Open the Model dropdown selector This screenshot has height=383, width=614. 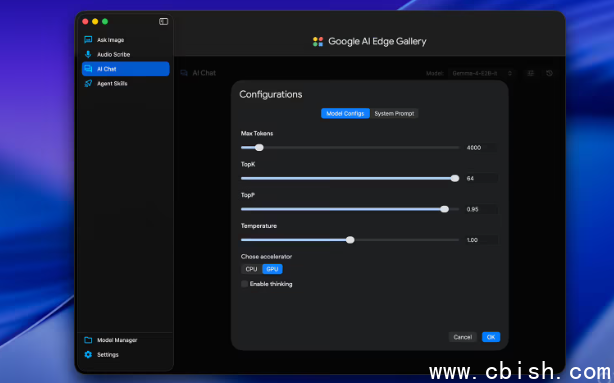[x=482, y=73]
